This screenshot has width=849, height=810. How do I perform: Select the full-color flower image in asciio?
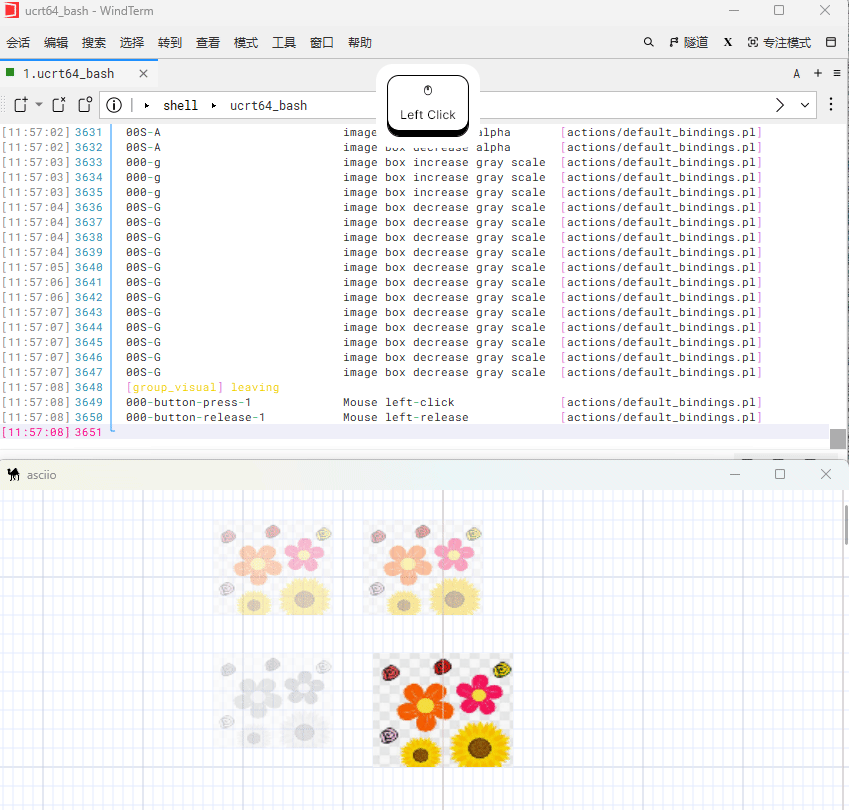[x=442, y=710]
